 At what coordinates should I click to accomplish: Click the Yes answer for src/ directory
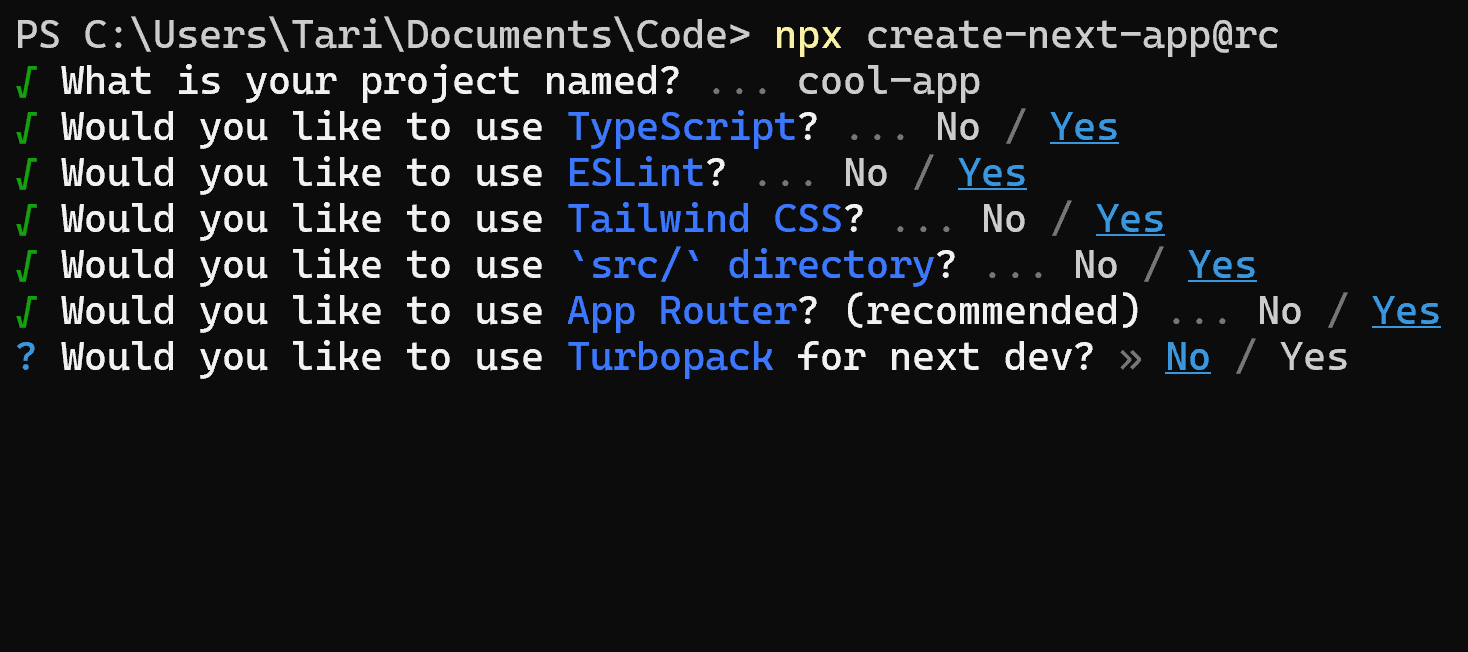[1222, 266]
